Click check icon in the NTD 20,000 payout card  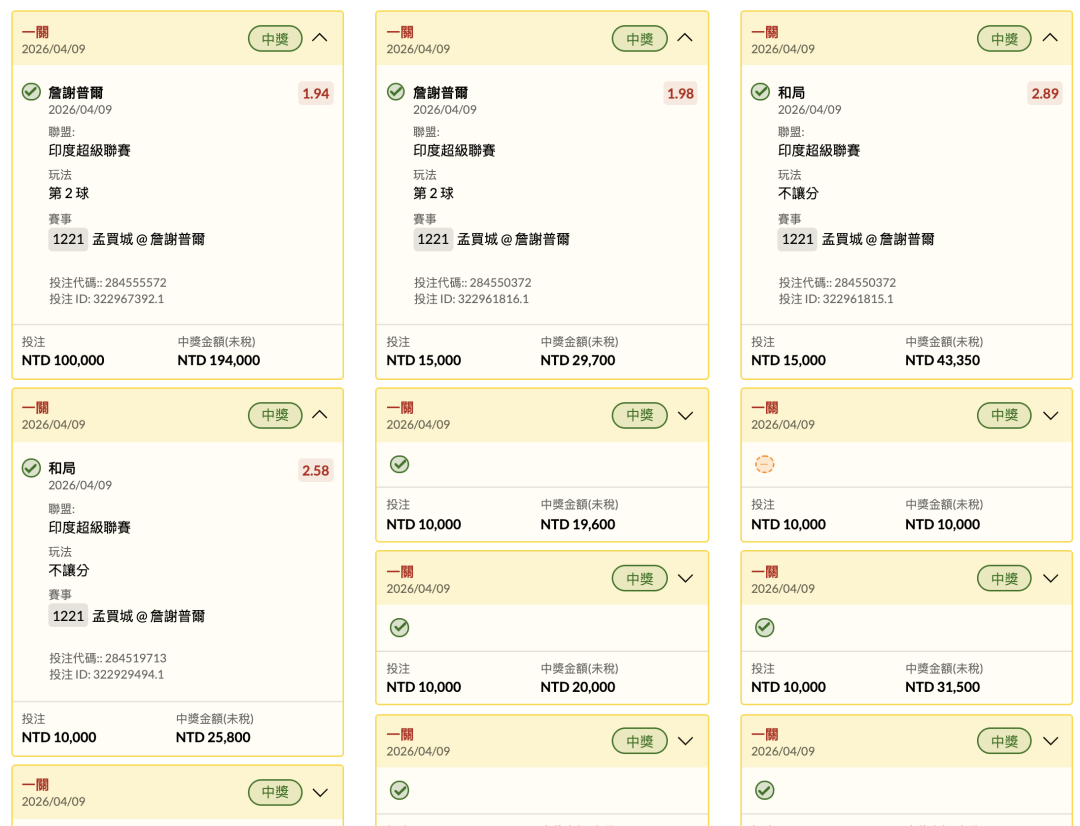[x=399, y=627]
